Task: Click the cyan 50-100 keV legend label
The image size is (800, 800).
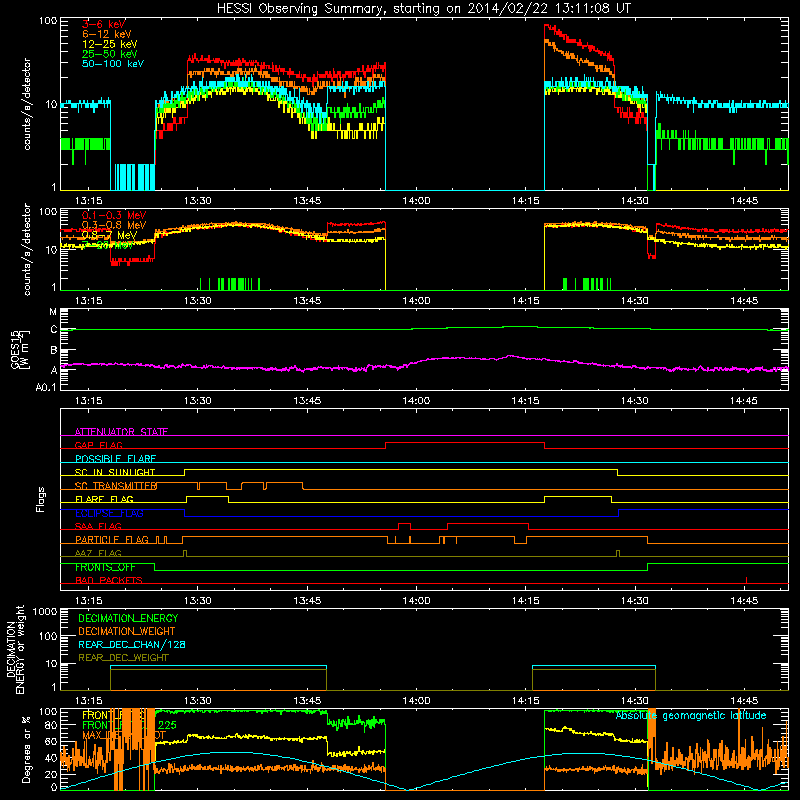Action: (113, 63)
